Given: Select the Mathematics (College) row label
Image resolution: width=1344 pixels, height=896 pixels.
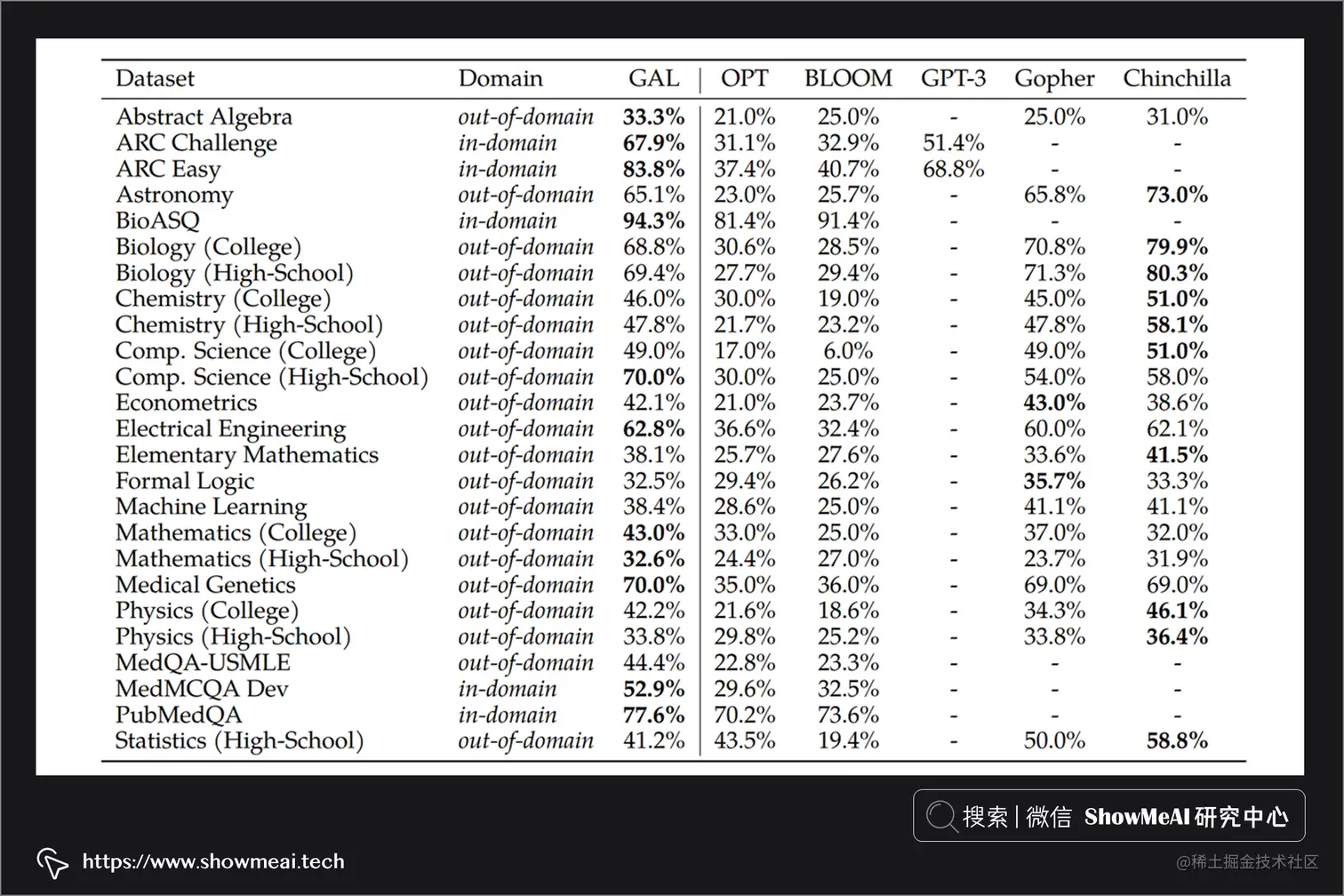Looking at the screenshot, I should (x=236, y=533).
